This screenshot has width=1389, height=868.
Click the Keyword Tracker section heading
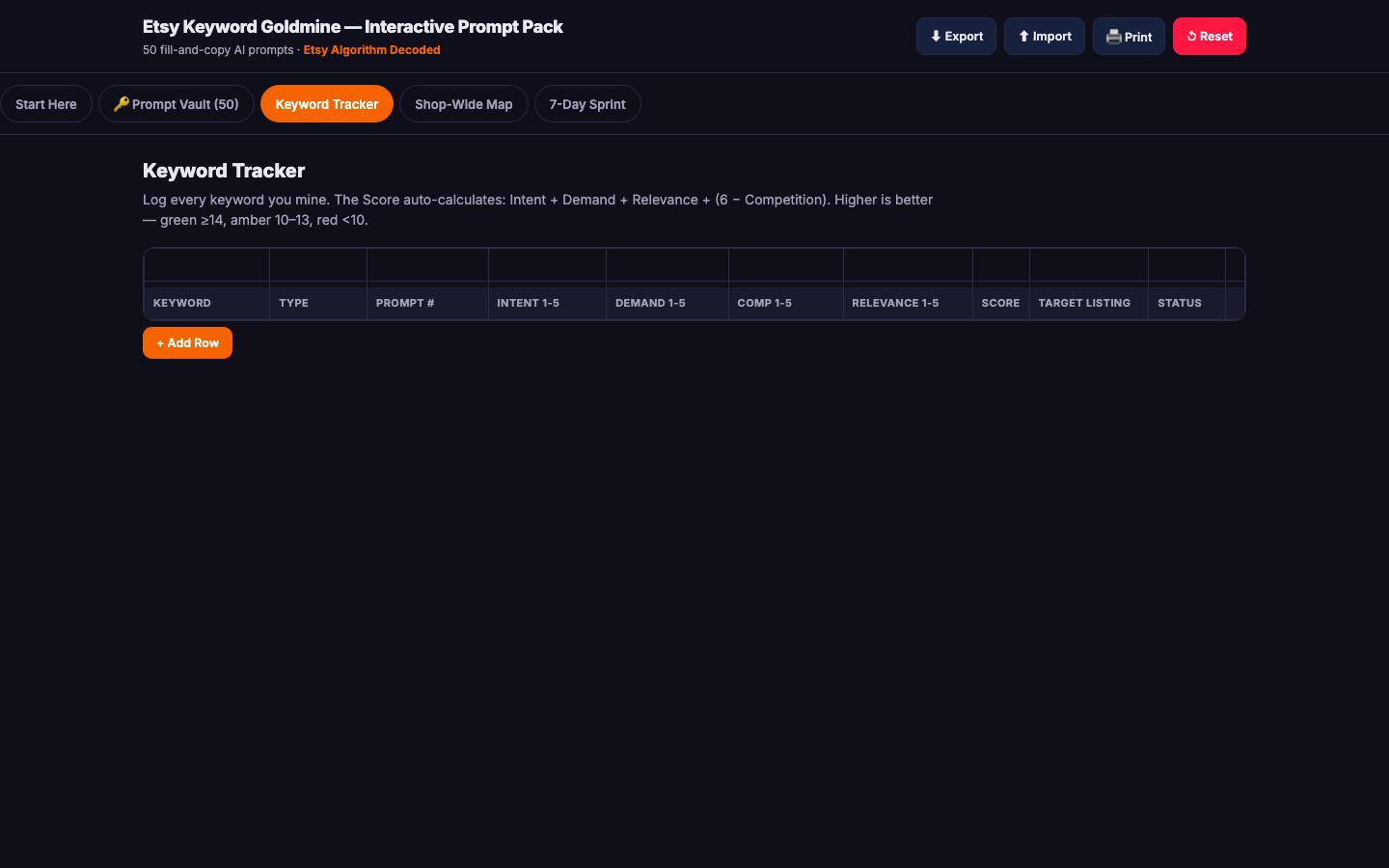(x=224, y=171)
